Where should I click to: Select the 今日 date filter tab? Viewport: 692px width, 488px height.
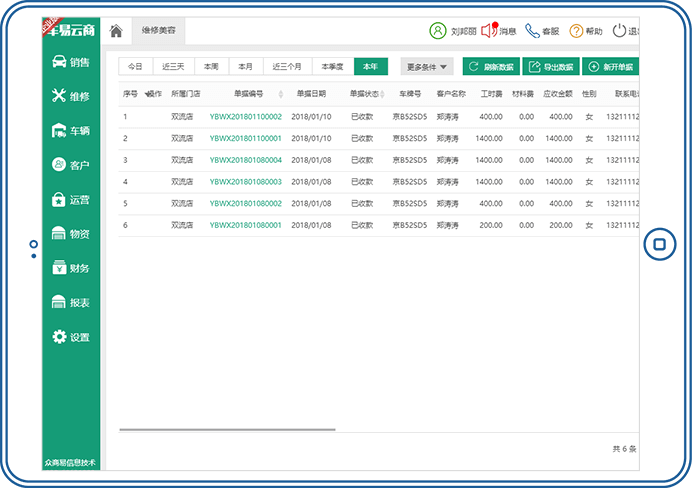(135, 67)
